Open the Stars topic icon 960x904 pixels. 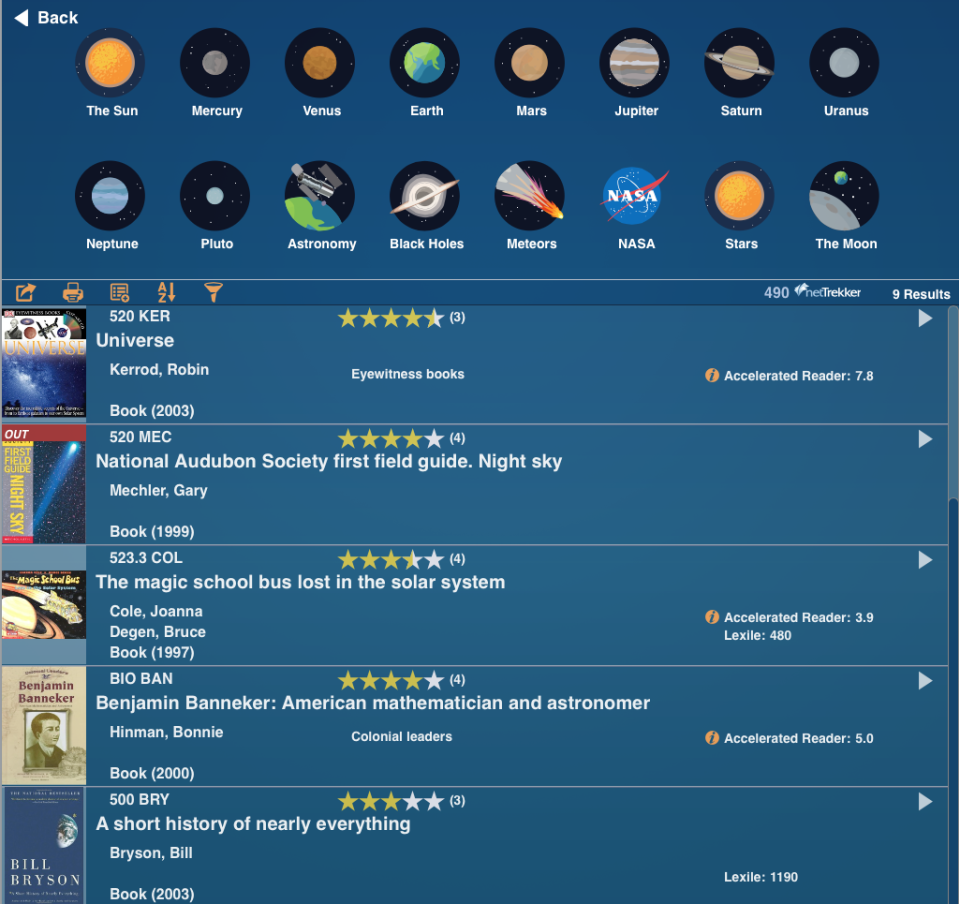coord(740,196)
